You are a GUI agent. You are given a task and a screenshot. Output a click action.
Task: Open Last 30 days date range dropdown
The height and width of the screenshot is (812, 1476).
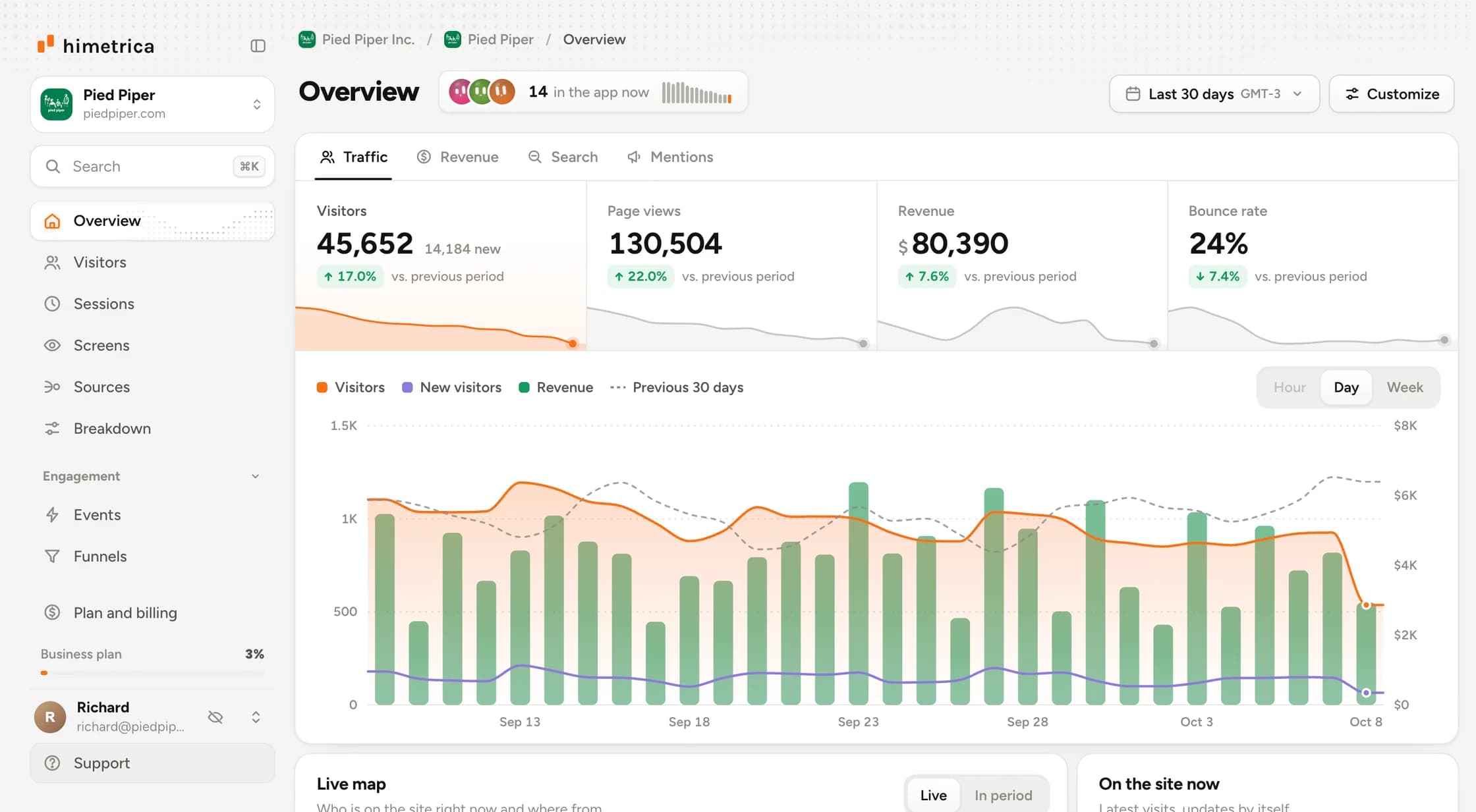tap(1214, 94)
